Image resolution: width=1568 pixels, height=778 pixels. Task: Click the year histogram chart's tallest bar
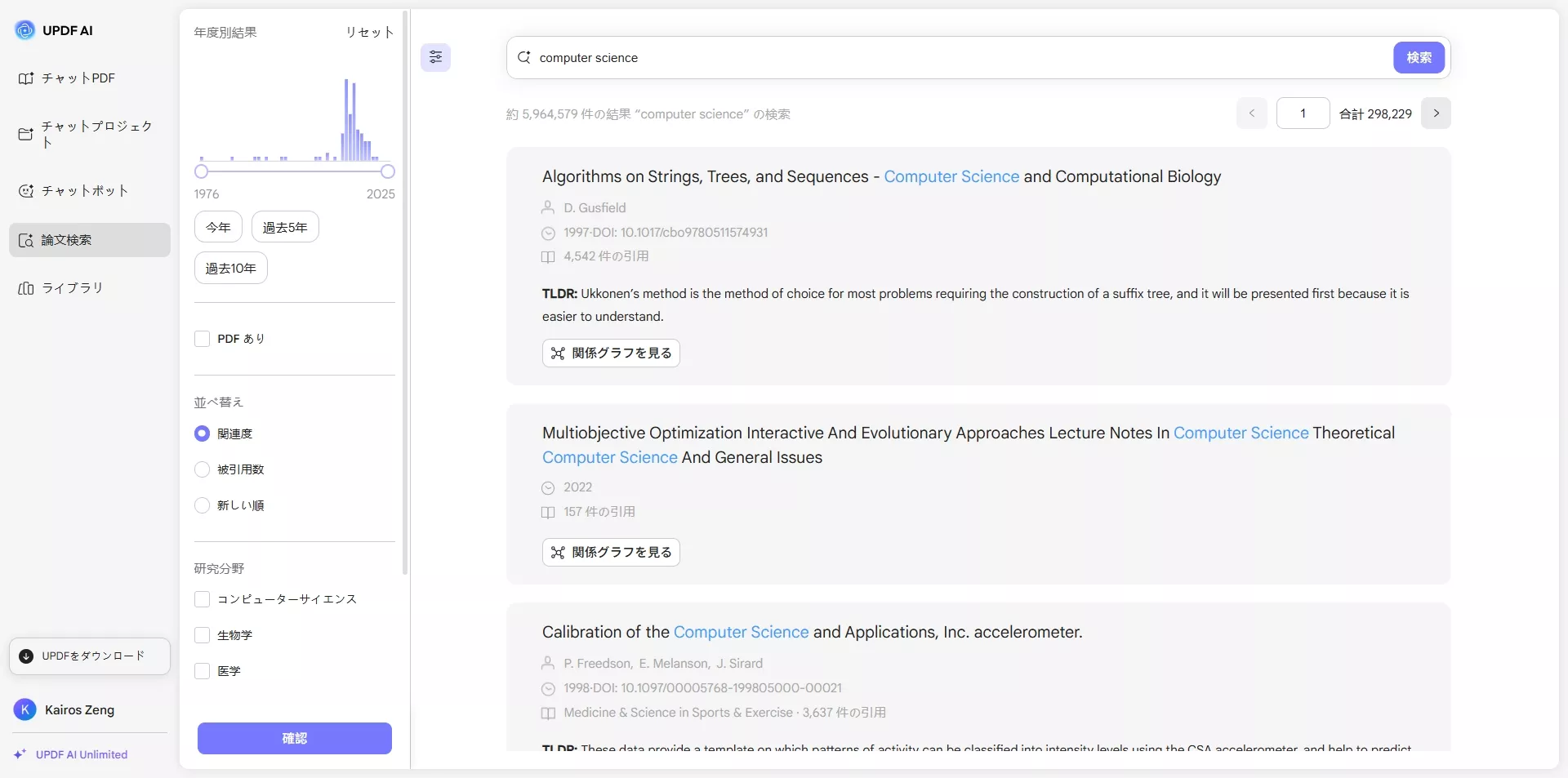click(x=346, y=120)
